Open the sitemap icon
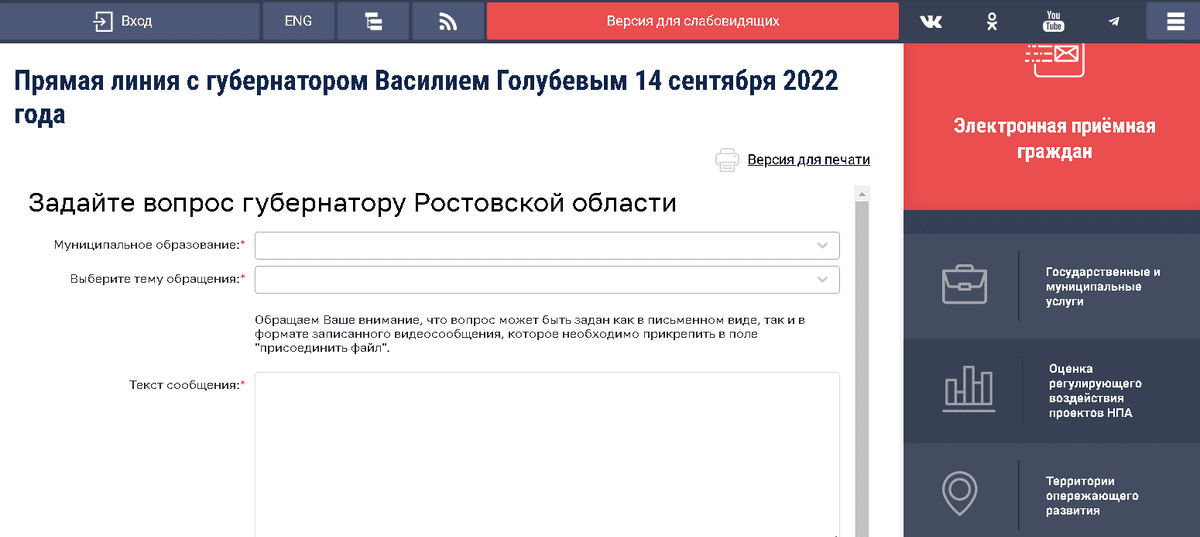The width and height of the screenshot is (1200, 537). [x=374, y=21]
